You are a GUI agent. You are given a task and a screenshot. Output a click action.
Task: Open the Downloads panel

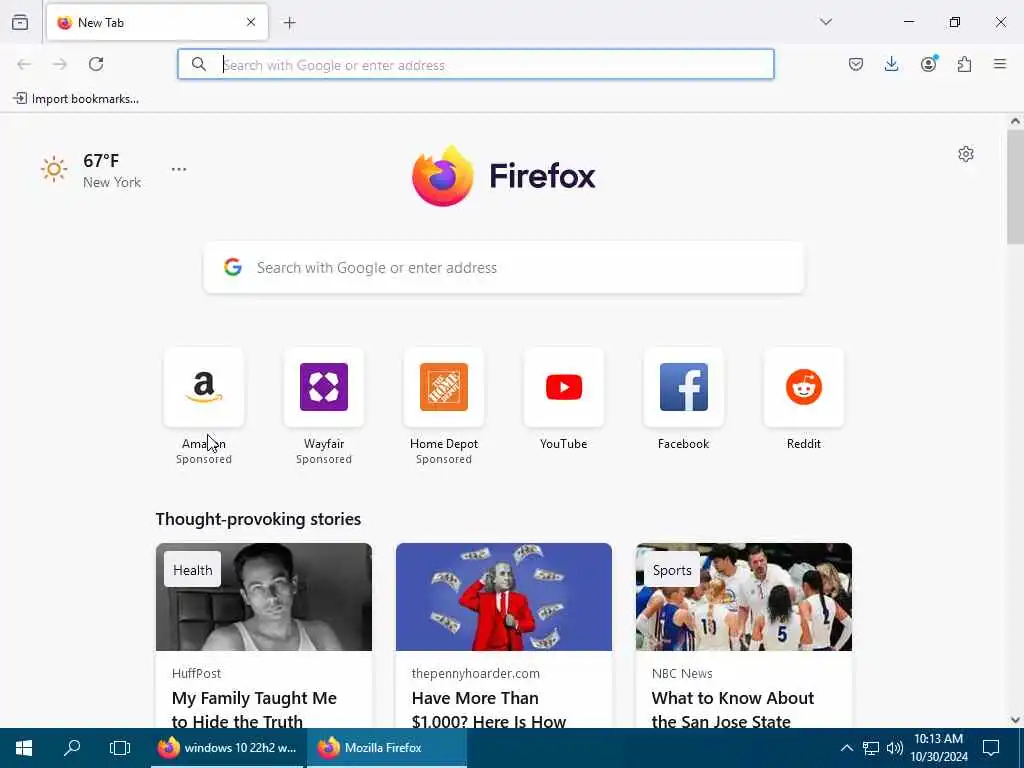891,64
